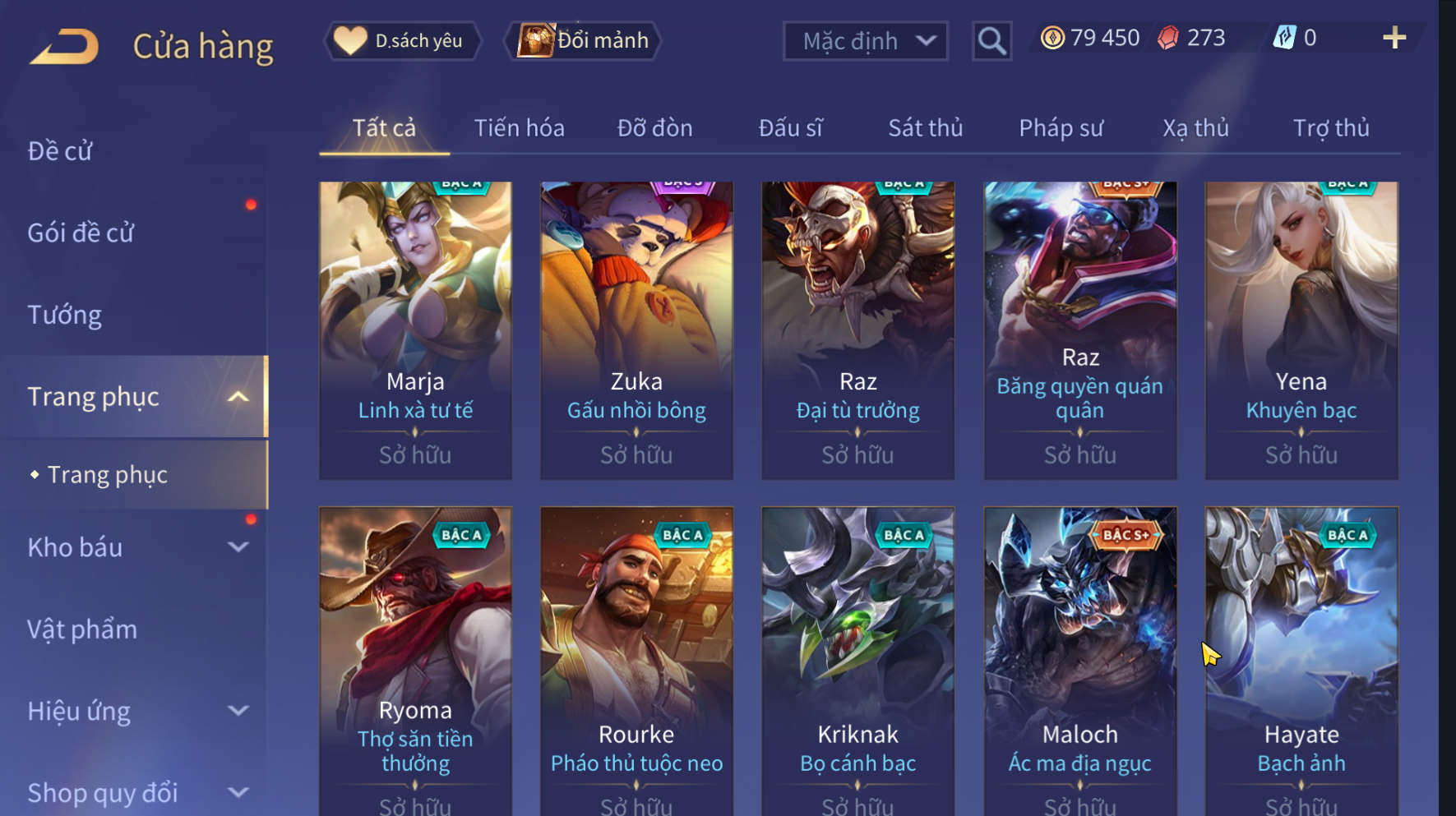Select the Zuka Gấu nhồi bông skin card
1456x816 pixels.
636,330
